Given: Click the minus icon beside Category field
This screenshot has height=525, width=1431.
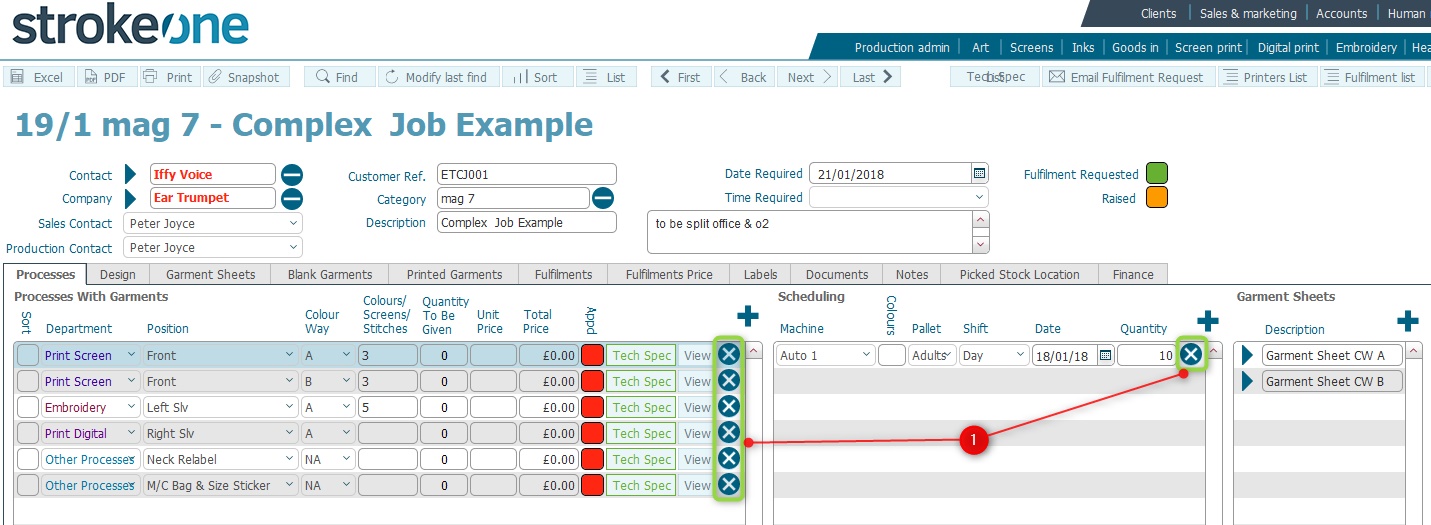Looking at the screenshot, I should (x=603, y=198).
